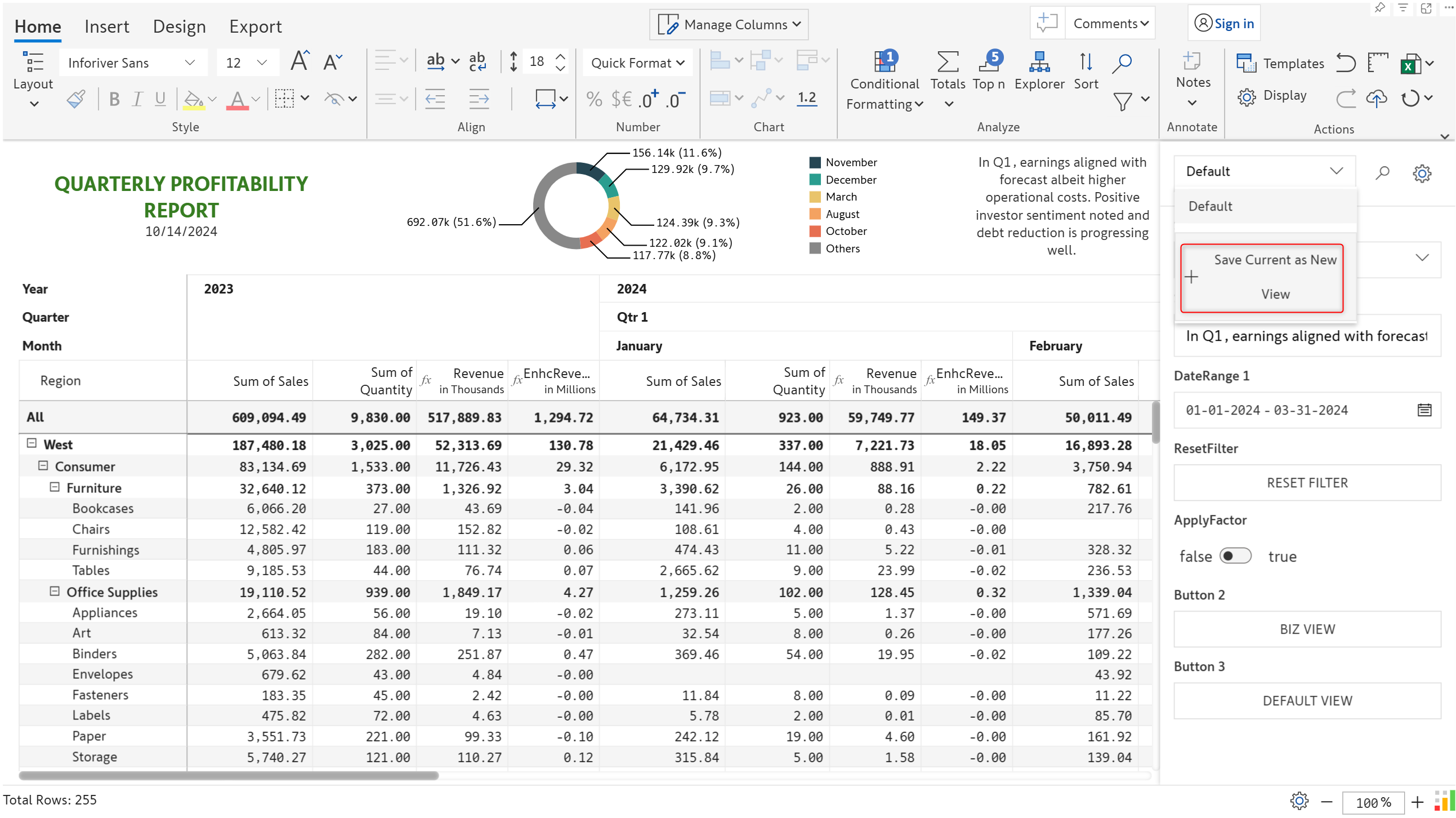Click the format painter brush icon
Screen dimensions: 1456x818
click(77, 99)
